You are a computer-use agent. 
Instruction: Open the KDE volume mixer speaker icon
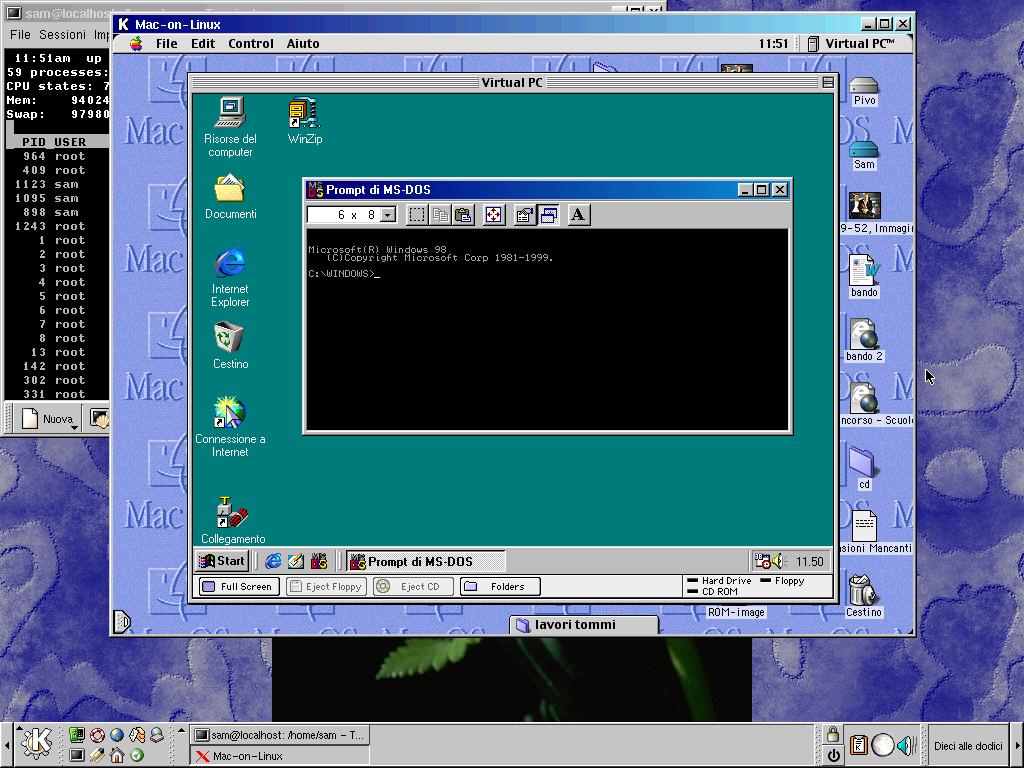(906, 744)
